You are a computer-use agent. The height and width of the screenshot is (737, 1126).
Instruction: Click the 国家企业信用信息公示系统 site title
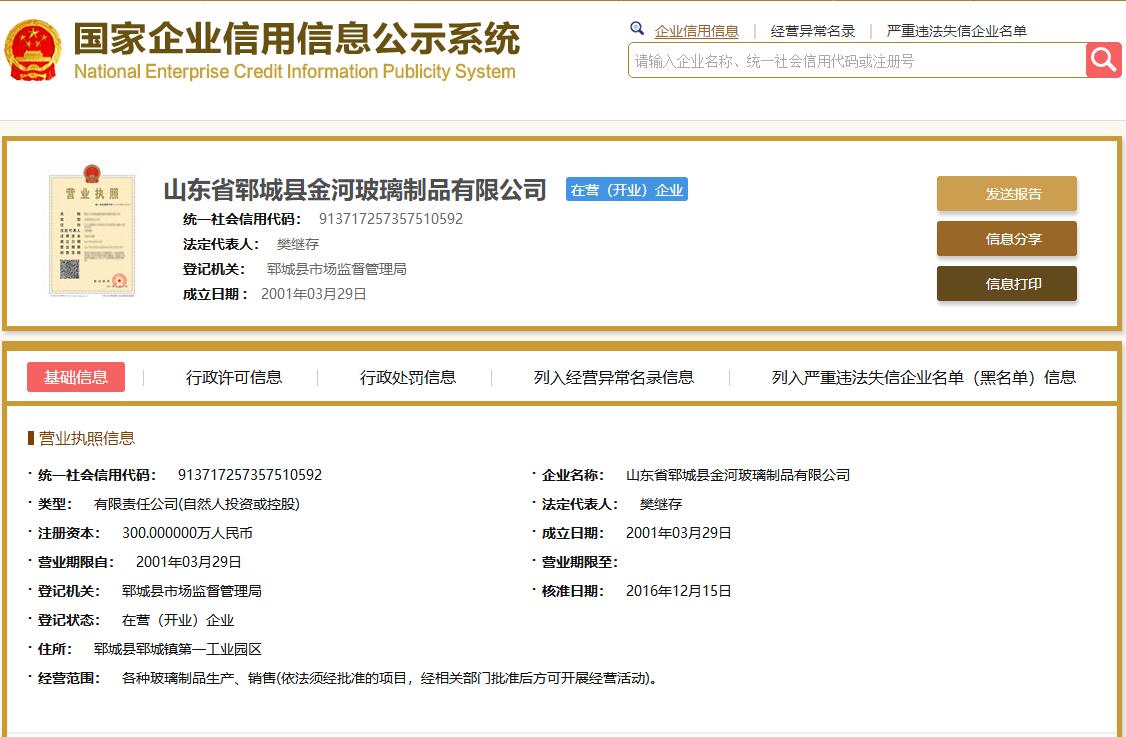297,38
